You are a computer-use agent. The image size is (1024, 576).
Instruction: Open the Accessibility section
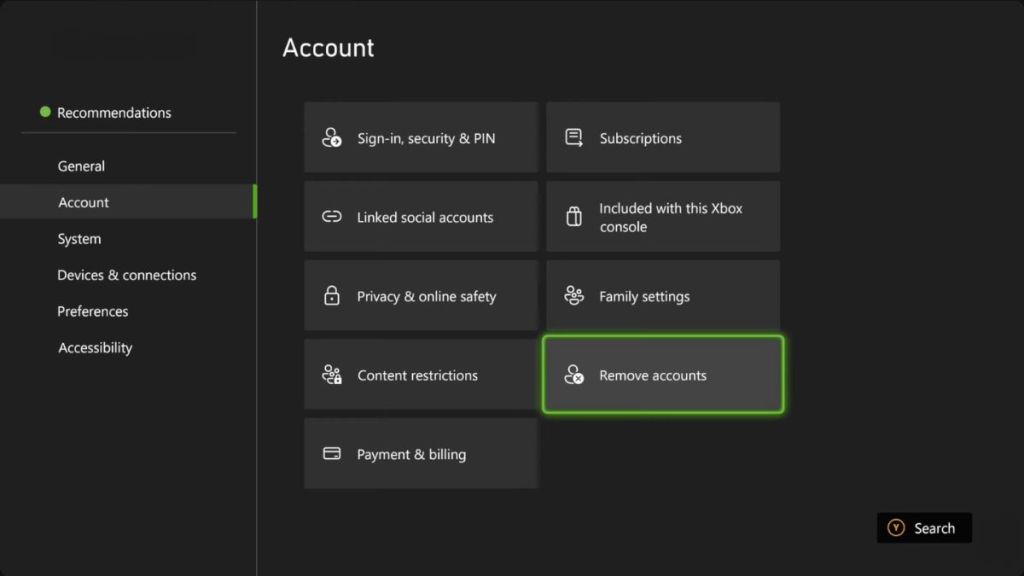pyautogui.click(x=95, y=347)
